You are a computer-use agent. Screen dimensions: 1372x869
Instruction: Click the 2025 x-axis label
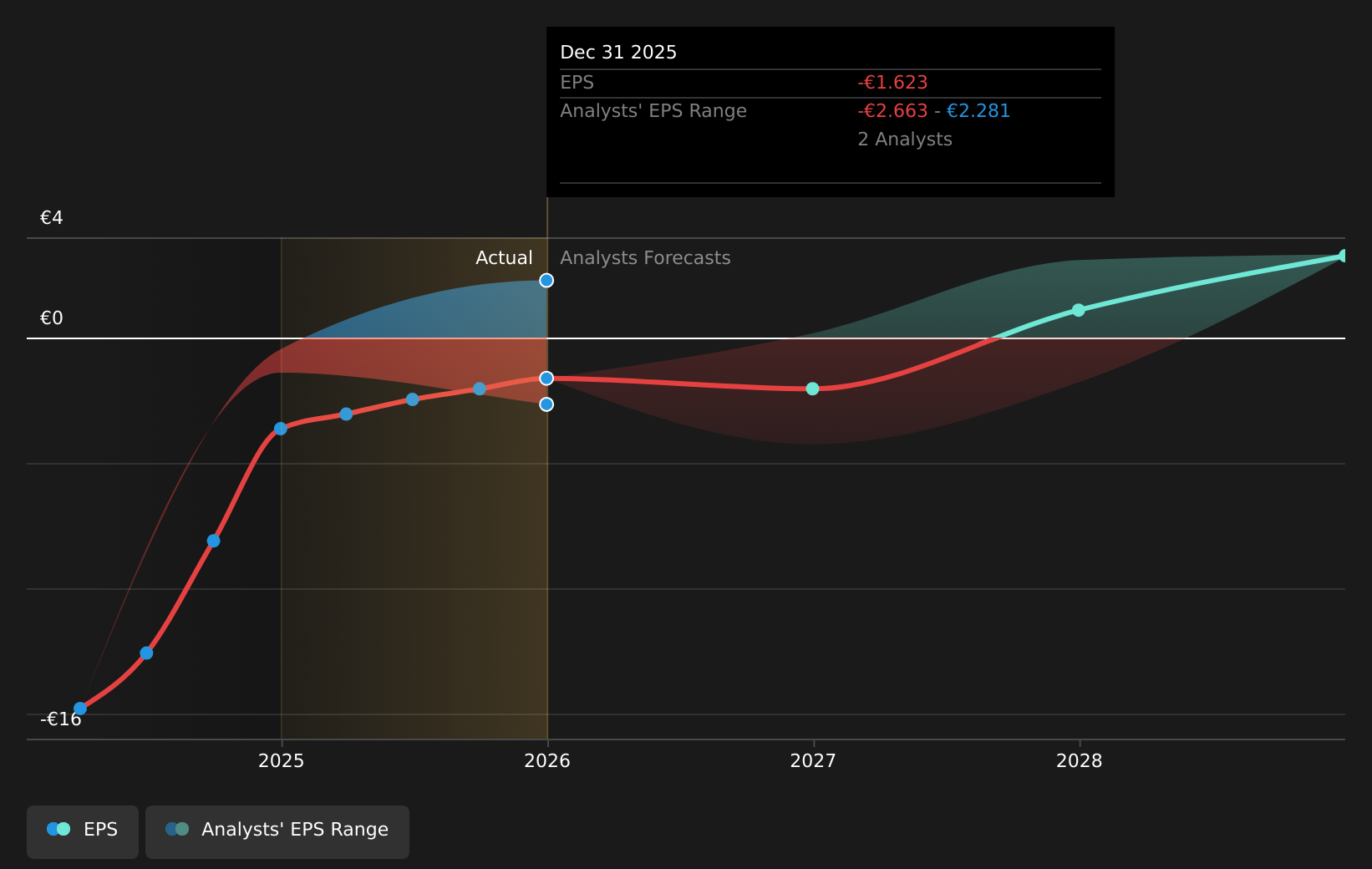coord(282,760)
